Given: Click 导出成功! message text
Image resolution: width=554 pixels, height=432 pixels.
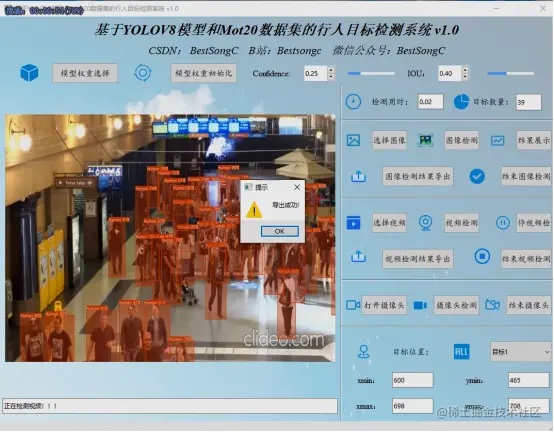Looking at the screenshot, I should [285, 205].
